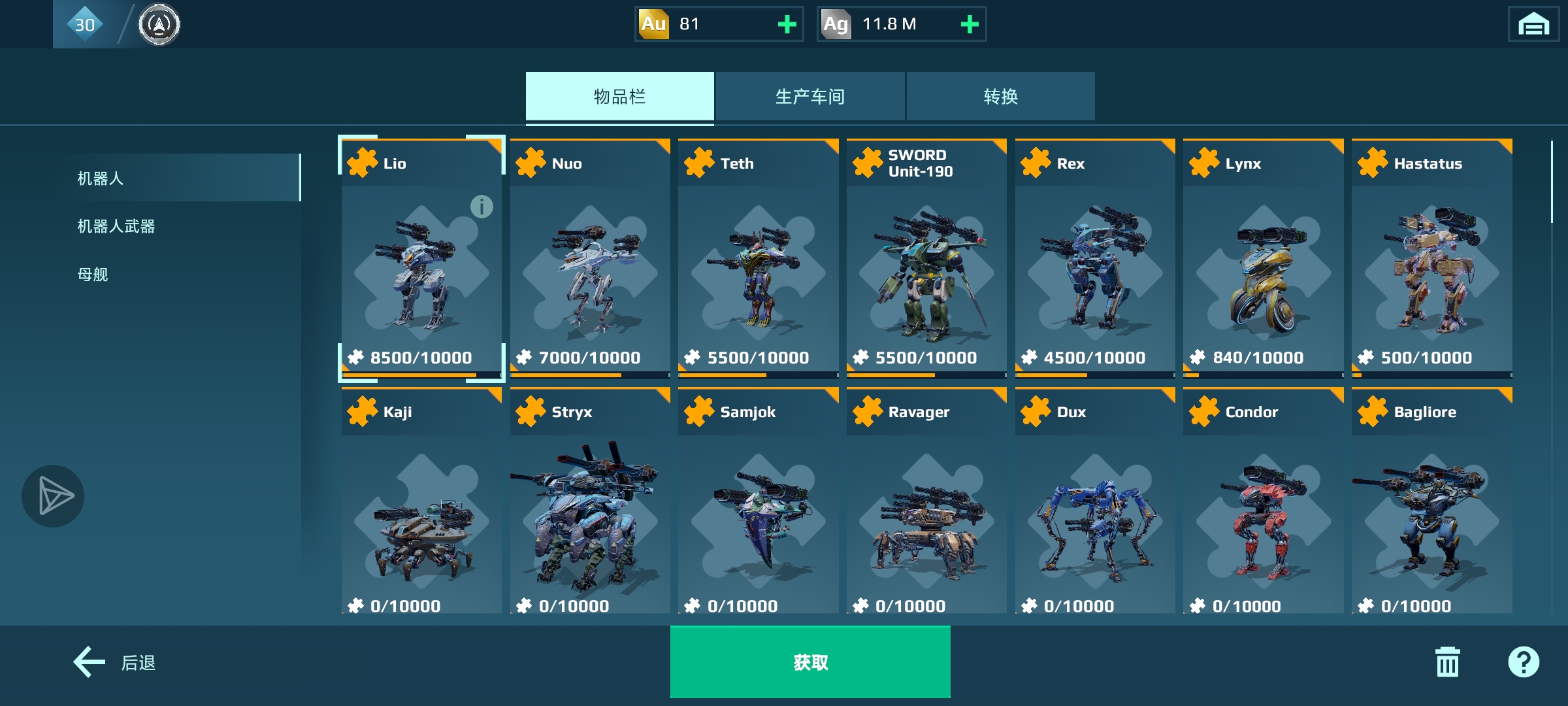The image size is (1568, 706).
Task: Open the clan emblem badge icon
Action: pyautogui.click(x=159, y=25)
